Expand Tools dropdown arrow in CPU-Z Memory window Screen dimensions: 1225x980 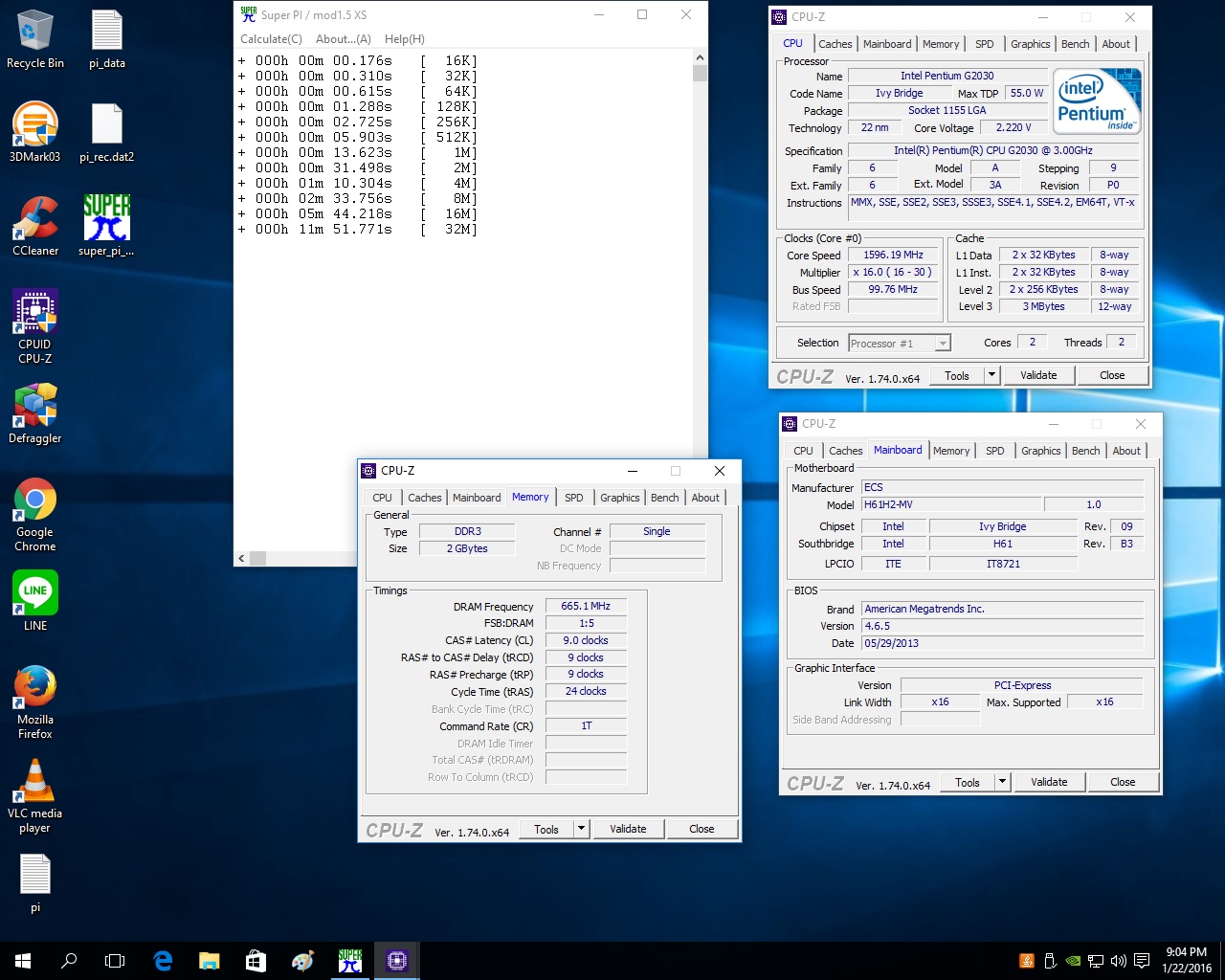pos(581,829)
